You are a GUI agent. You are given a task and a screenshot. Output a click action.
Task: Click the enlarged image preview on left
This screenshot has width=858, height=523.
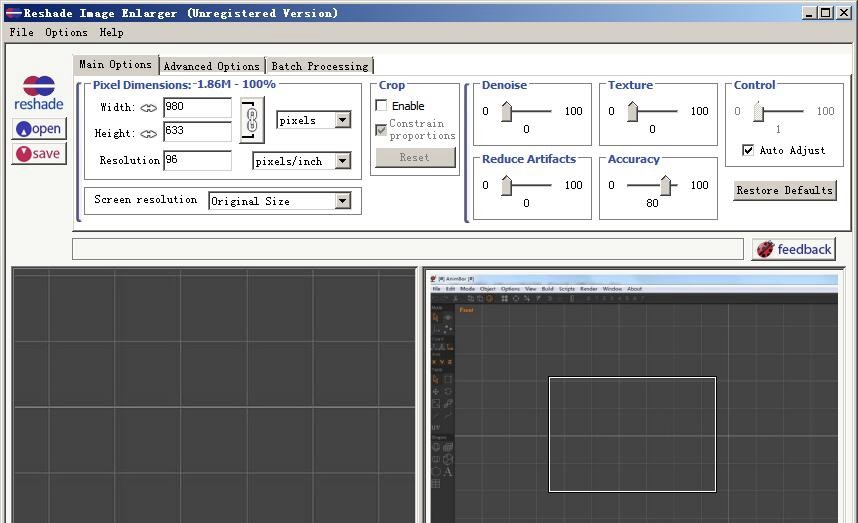pyautogui.click(x=214, y=396)
